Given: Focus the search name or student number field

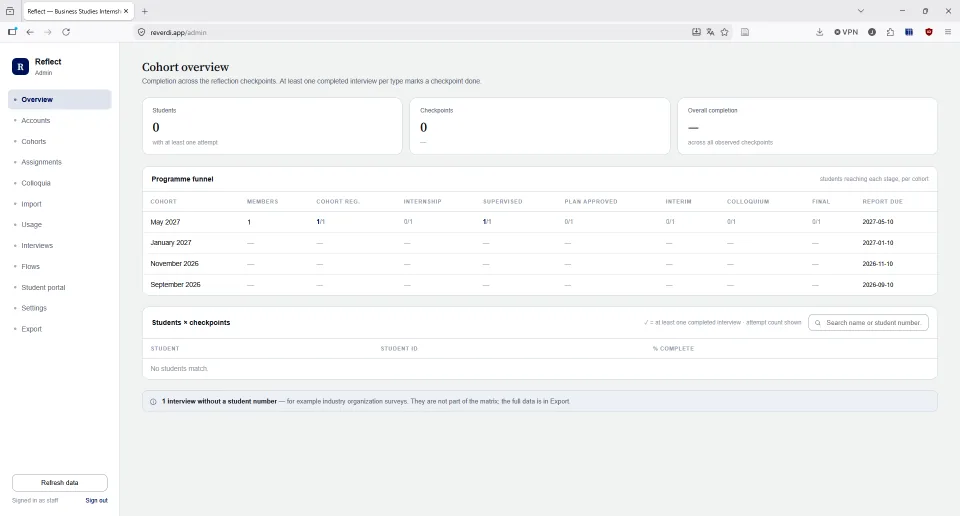Looking at the screenshot, I should (868, 323).
